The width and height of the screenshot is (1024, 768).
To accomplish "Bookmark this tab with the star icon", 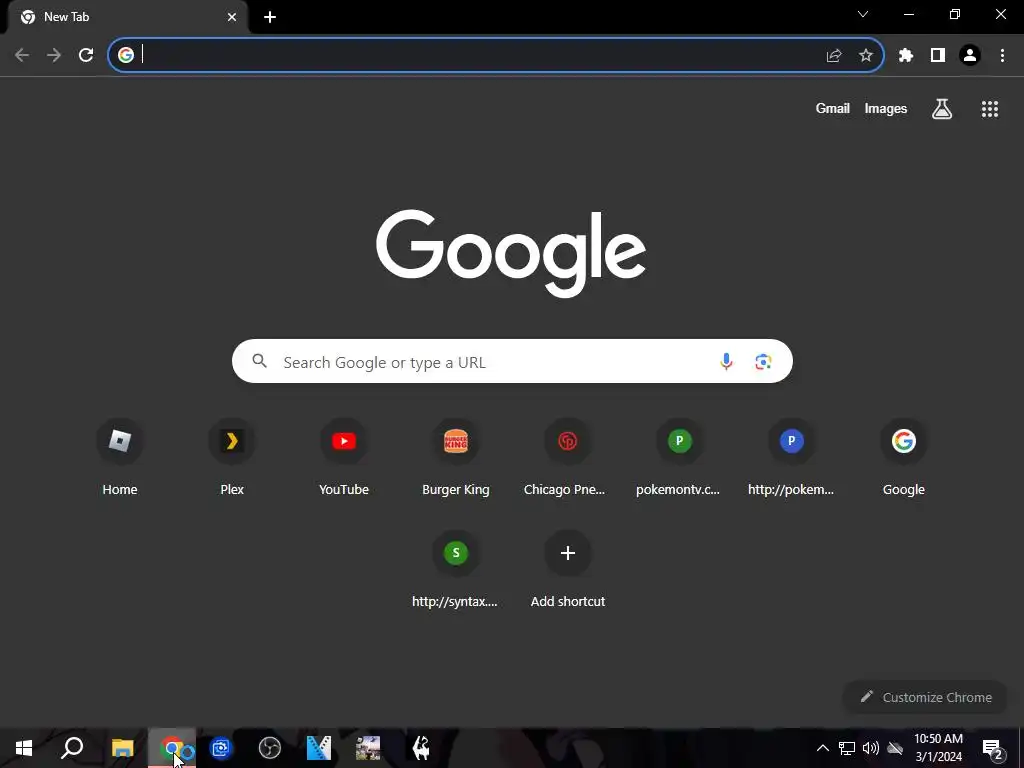I will [865, 56].
